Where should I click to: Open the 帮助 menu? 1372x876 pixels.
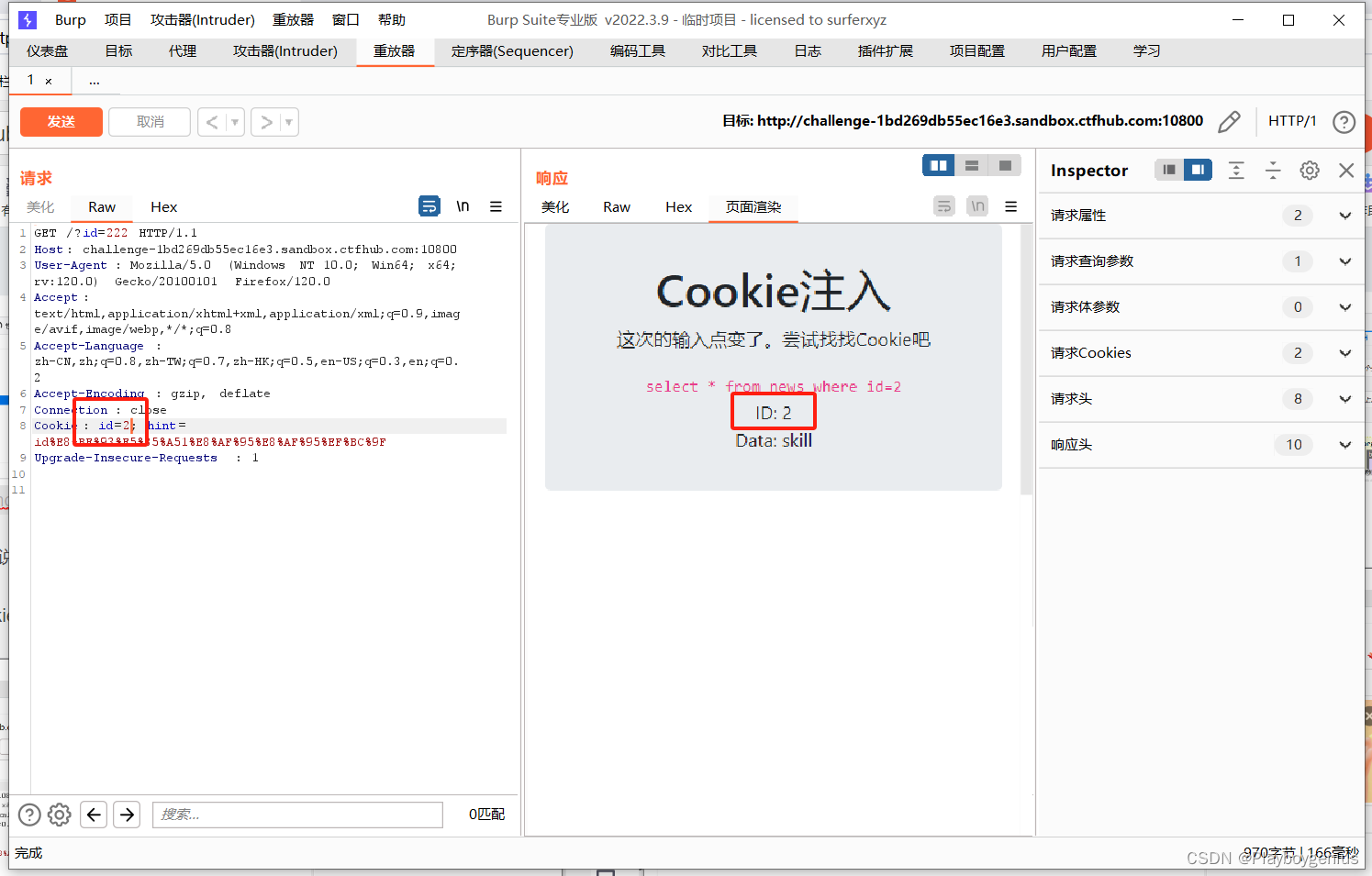click(x=392, y=19)
